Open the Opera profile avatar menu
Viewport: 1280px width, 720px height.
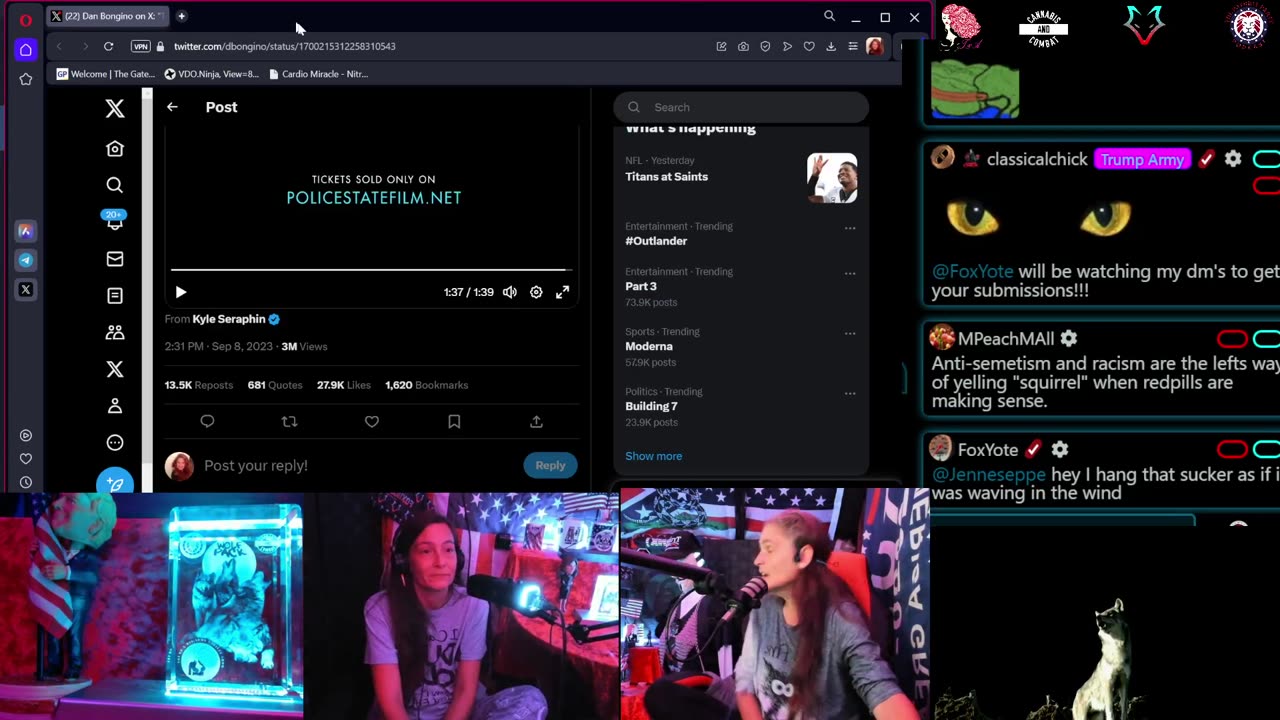(x=875, y=46)
